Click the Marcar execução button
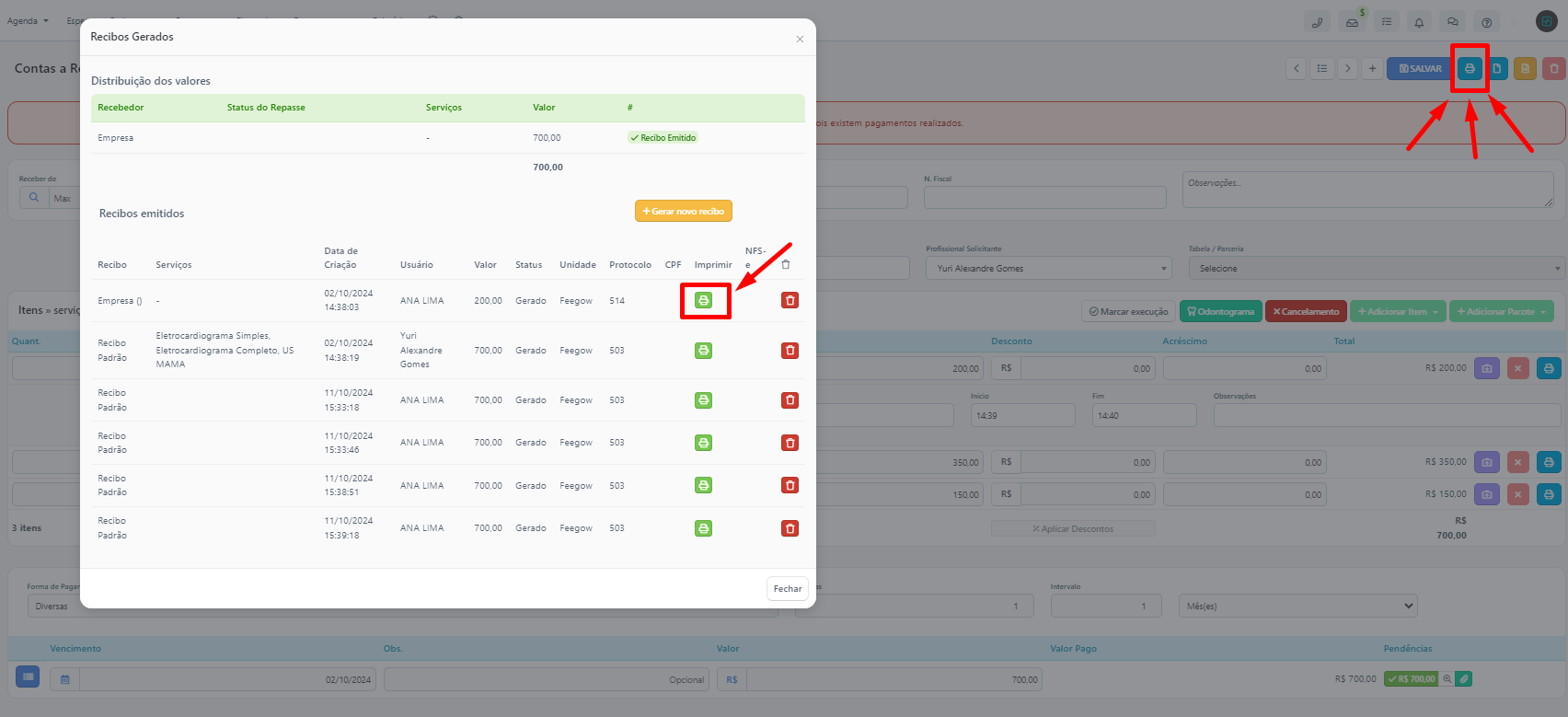The width and height of the screenshot is (1568, 717). point(1128,311)
